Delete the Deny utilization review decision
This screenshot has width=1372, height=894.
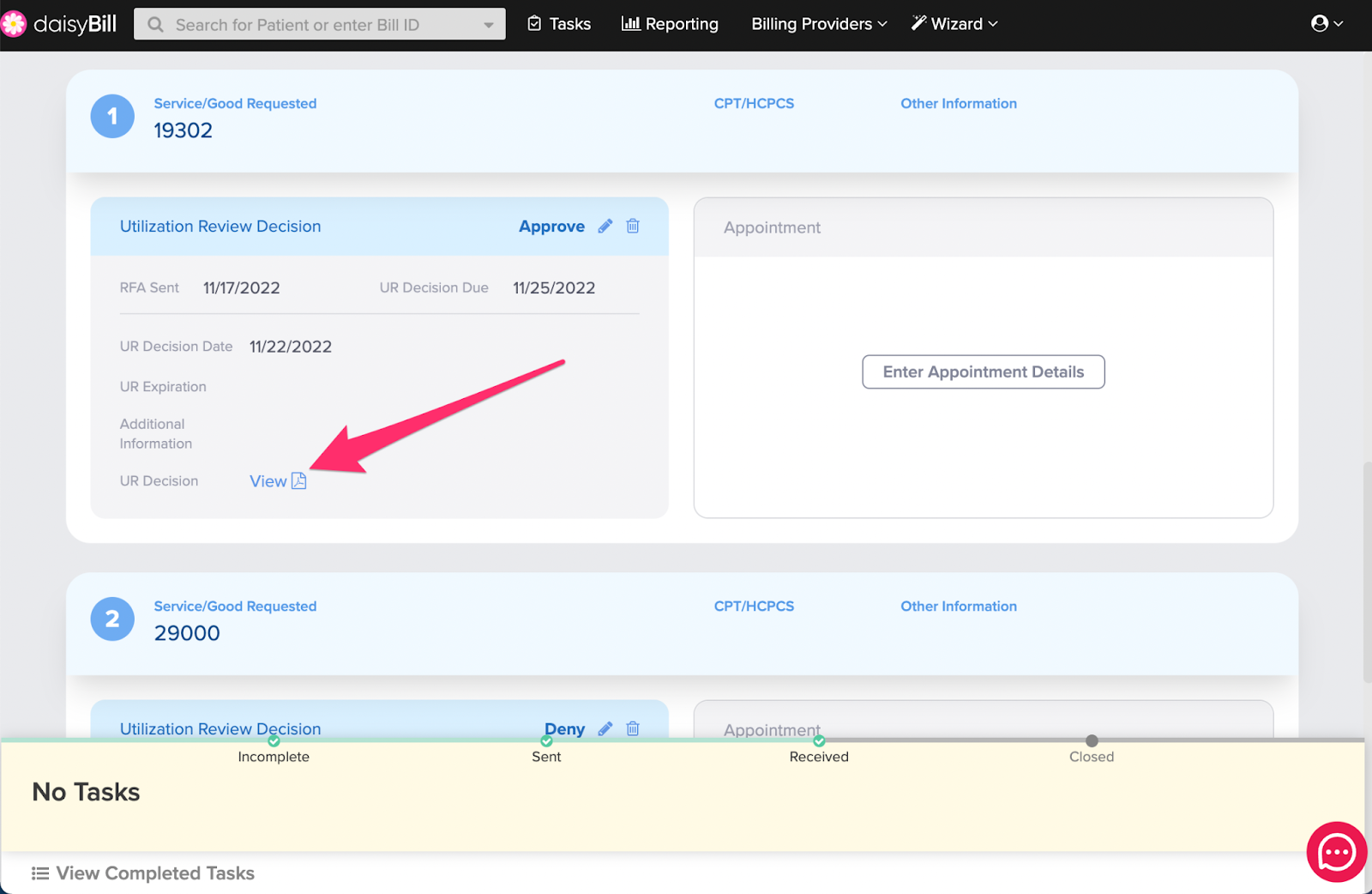point(633,728)
